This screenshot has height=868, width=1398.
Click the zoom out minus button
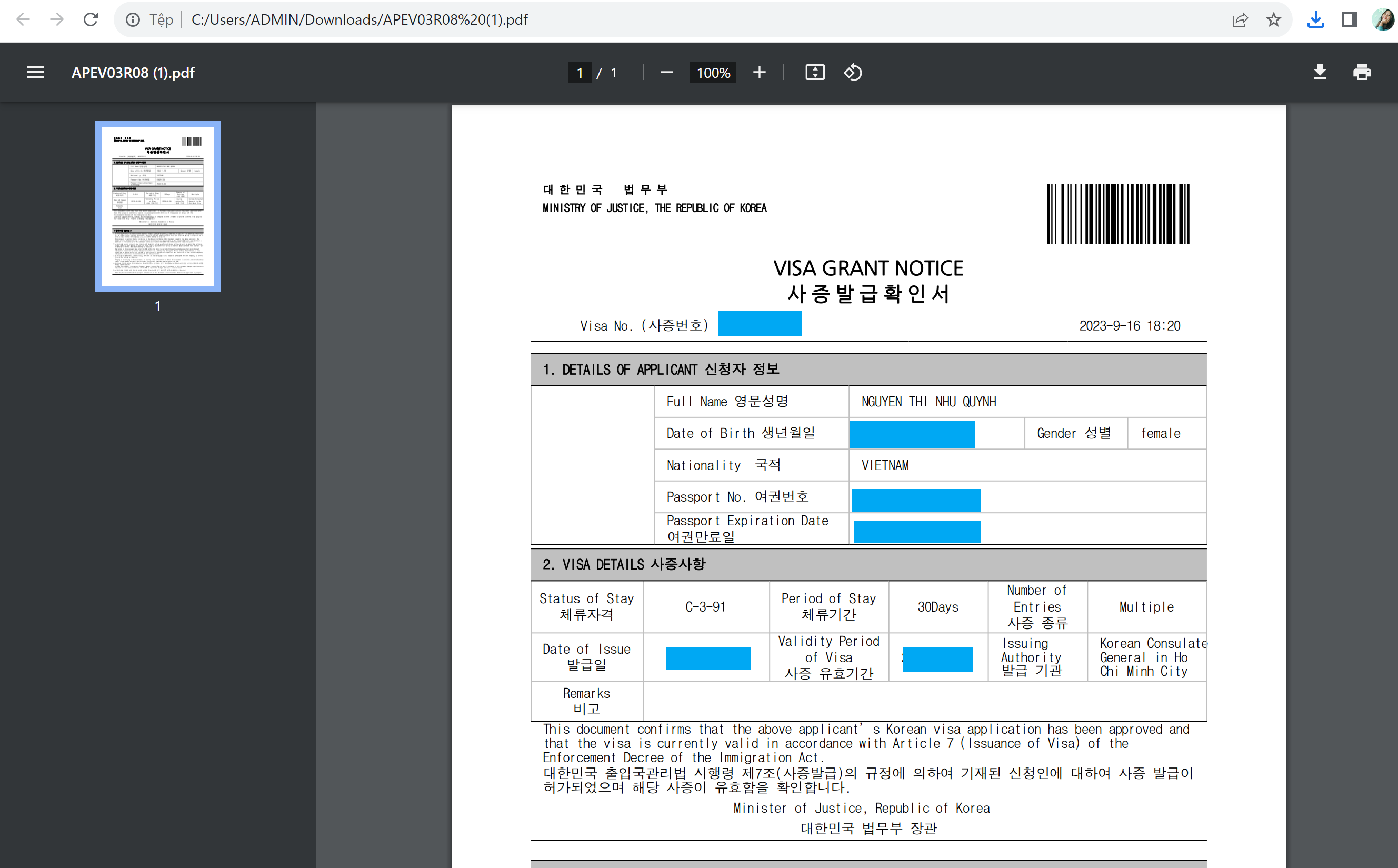point(666,72)
